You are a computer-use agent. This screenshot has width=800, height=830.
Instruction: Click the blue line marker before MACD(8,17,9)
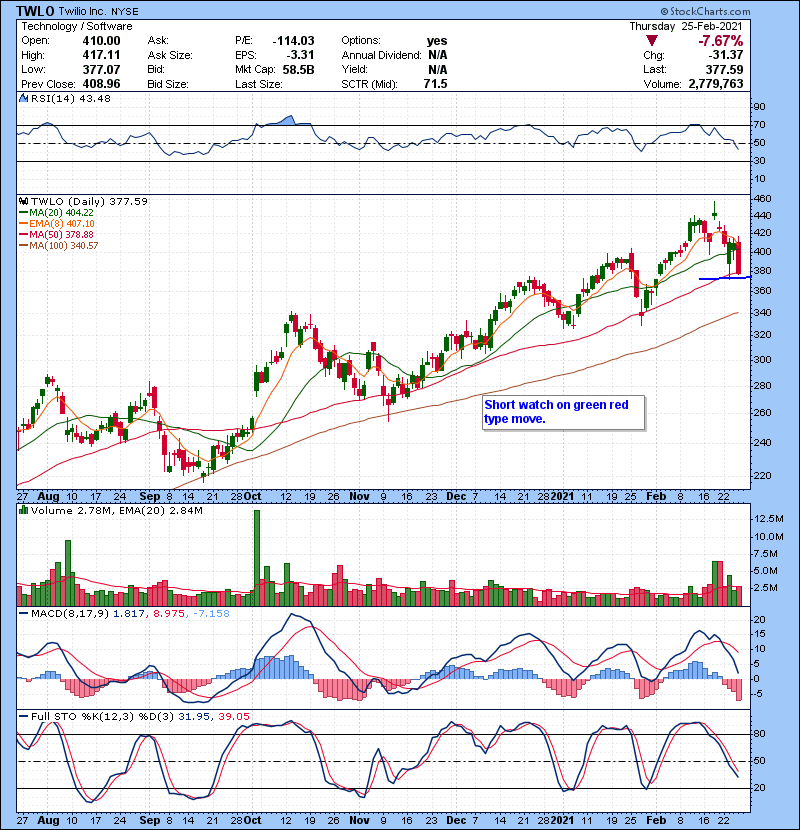click(23, 614)
